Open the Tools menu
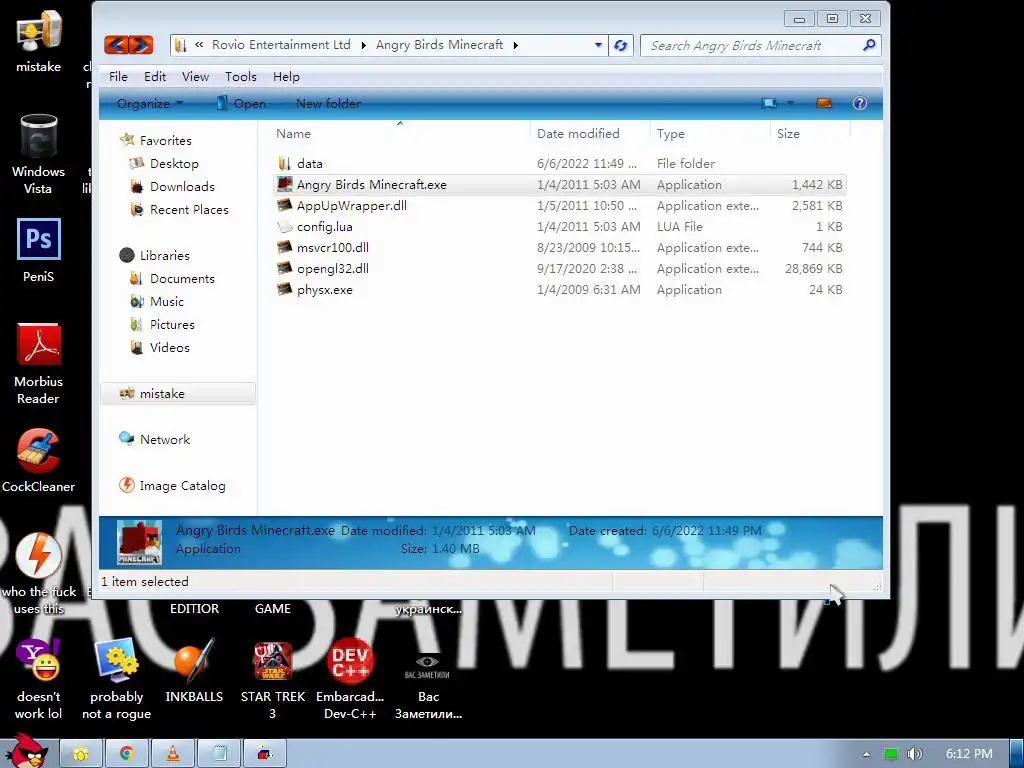 [x=240, y=76]
